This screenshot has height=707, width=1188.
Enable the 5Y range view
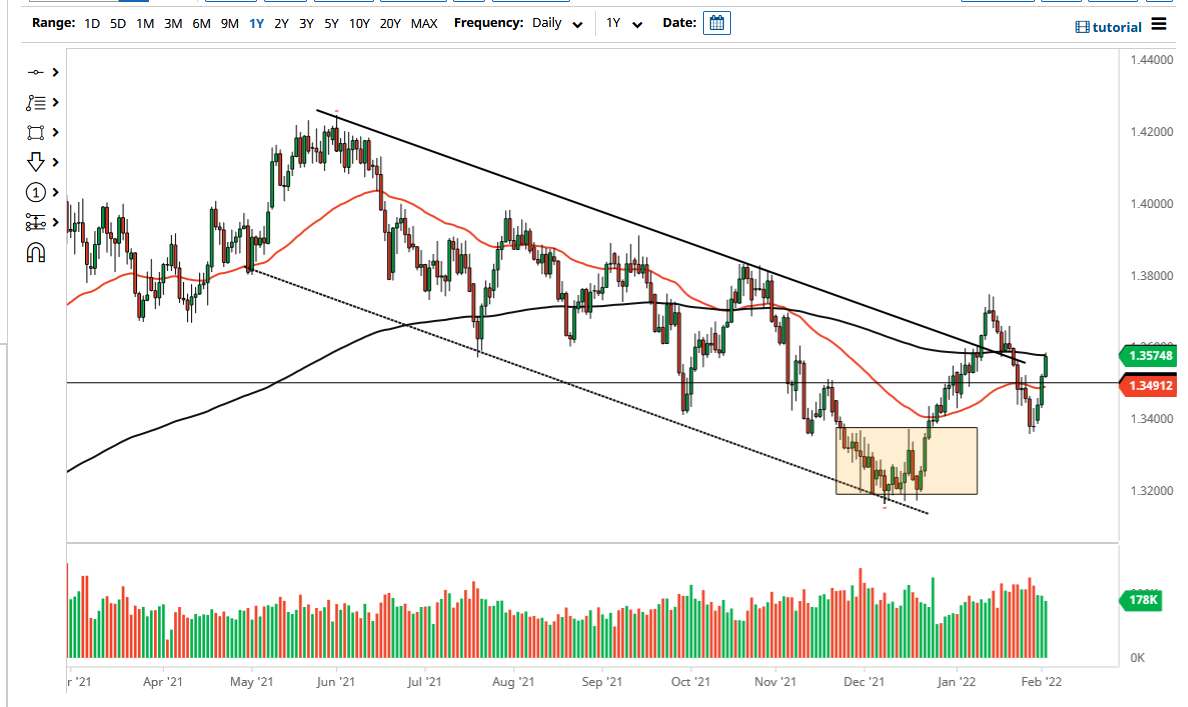pos(331,23)
